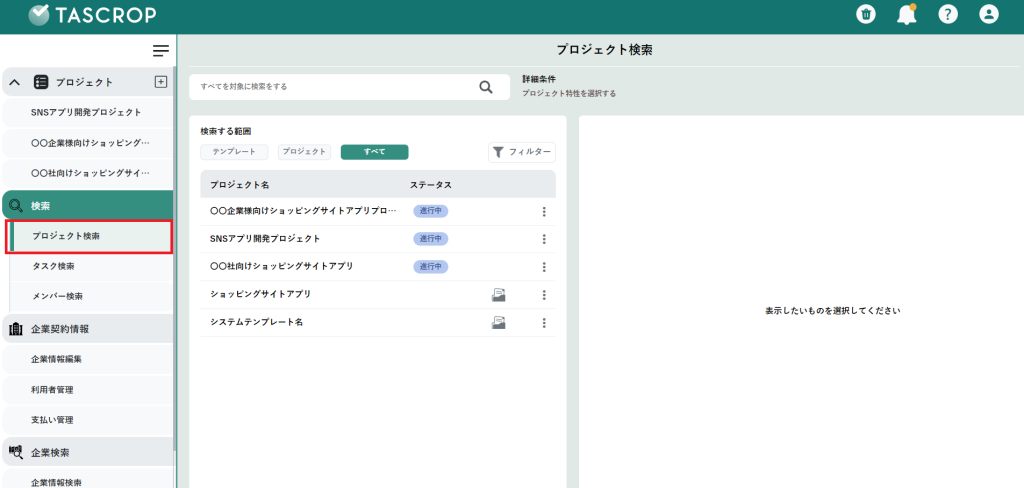
Task: Go to タスク検索 in sidebar
Action: tap(90, 267)
